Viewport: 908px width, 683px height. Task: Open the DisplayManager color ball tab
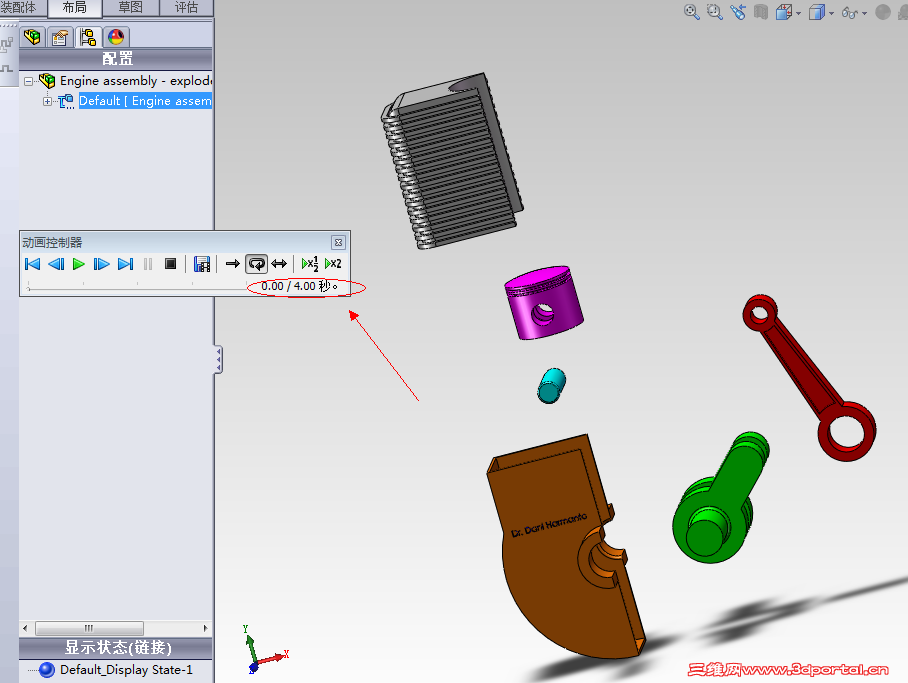coord(116,37)
